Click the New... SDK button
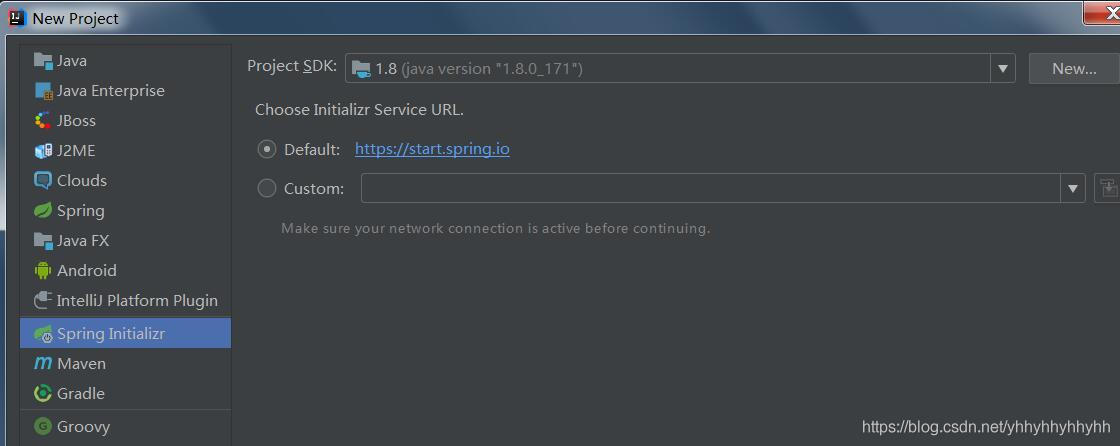 [x=1074, y=68]
